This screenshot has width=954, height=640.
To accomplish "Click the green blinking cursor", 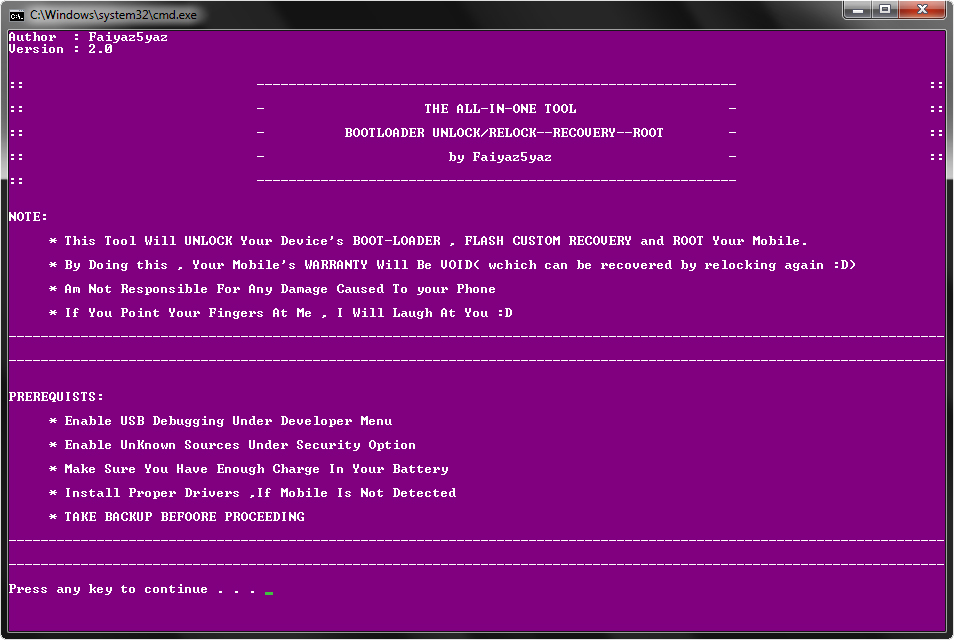I will click(269, 592).
